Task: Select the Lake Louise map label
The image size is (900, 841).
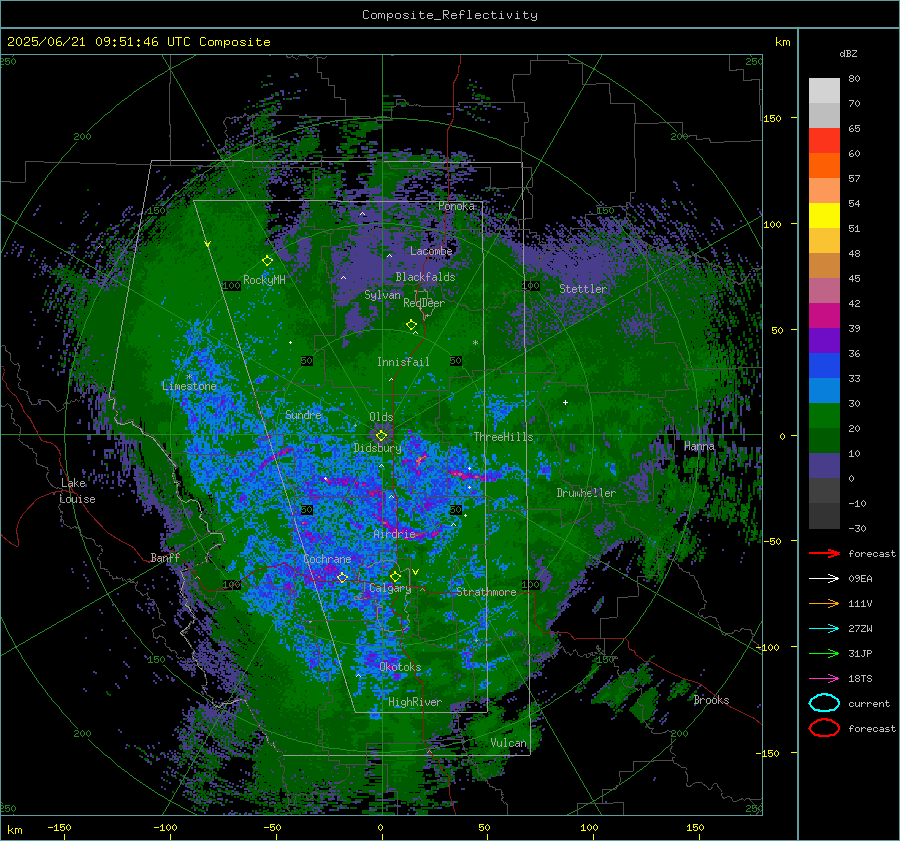Action: tap(78, 491)
